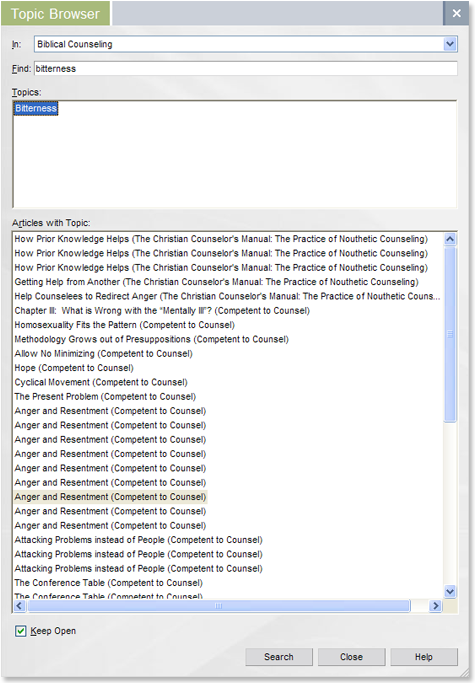Click the Search button
475x683 pixels.
pyautogui.click(x=279, y=657)
